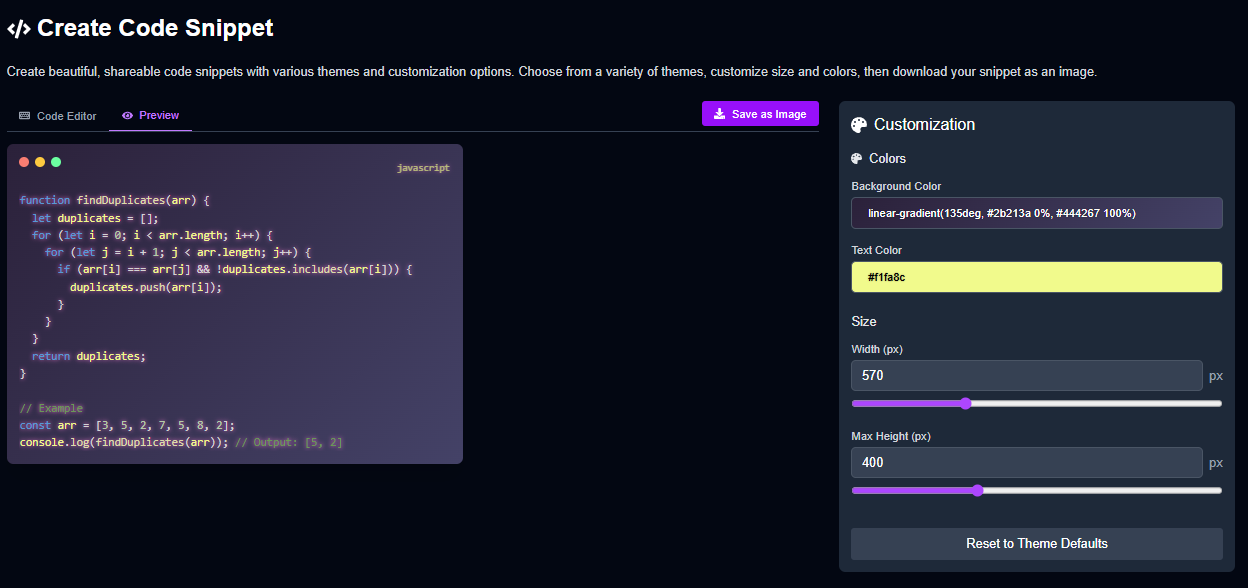
Task: Click the green window dot in the preview
Action: [x=55, y=161]
